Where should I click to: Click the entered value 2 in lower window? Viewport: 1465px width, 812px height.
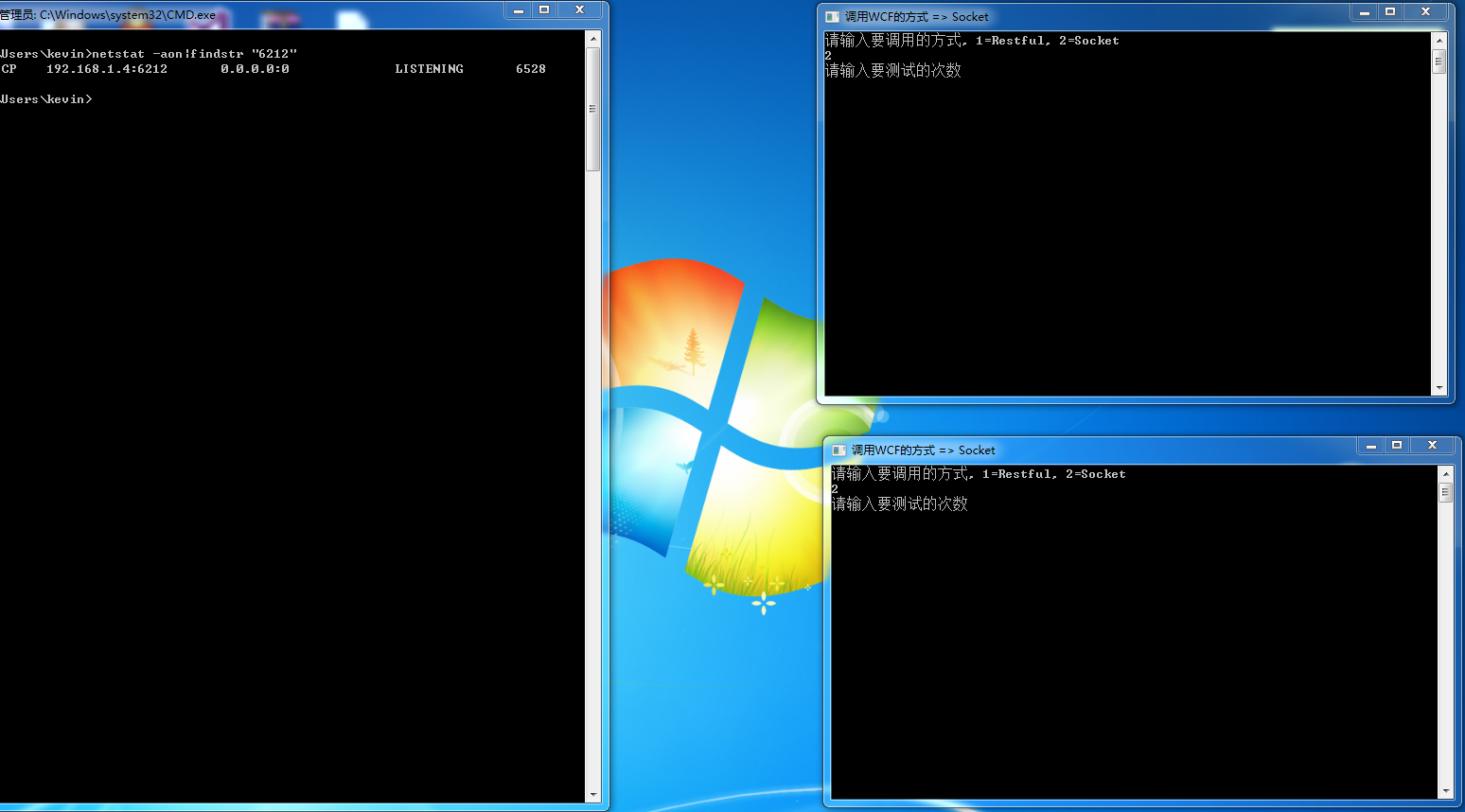835,489
